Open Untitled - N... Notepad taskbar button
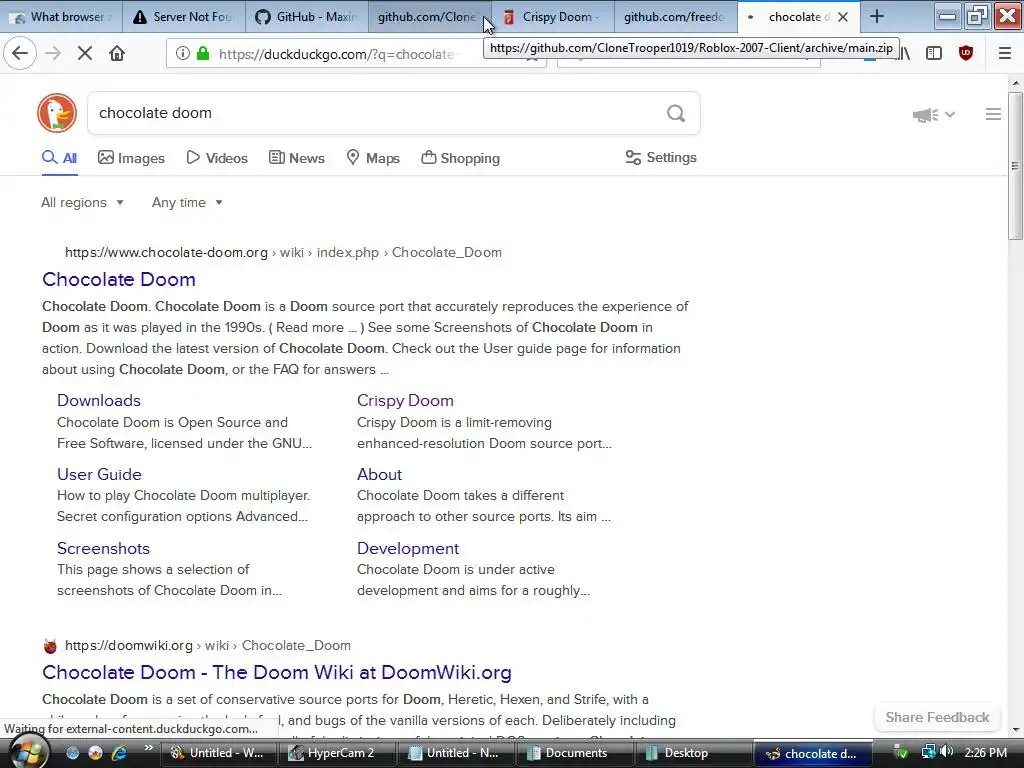This screenshot has height=768, width=1024. [456, 753]
